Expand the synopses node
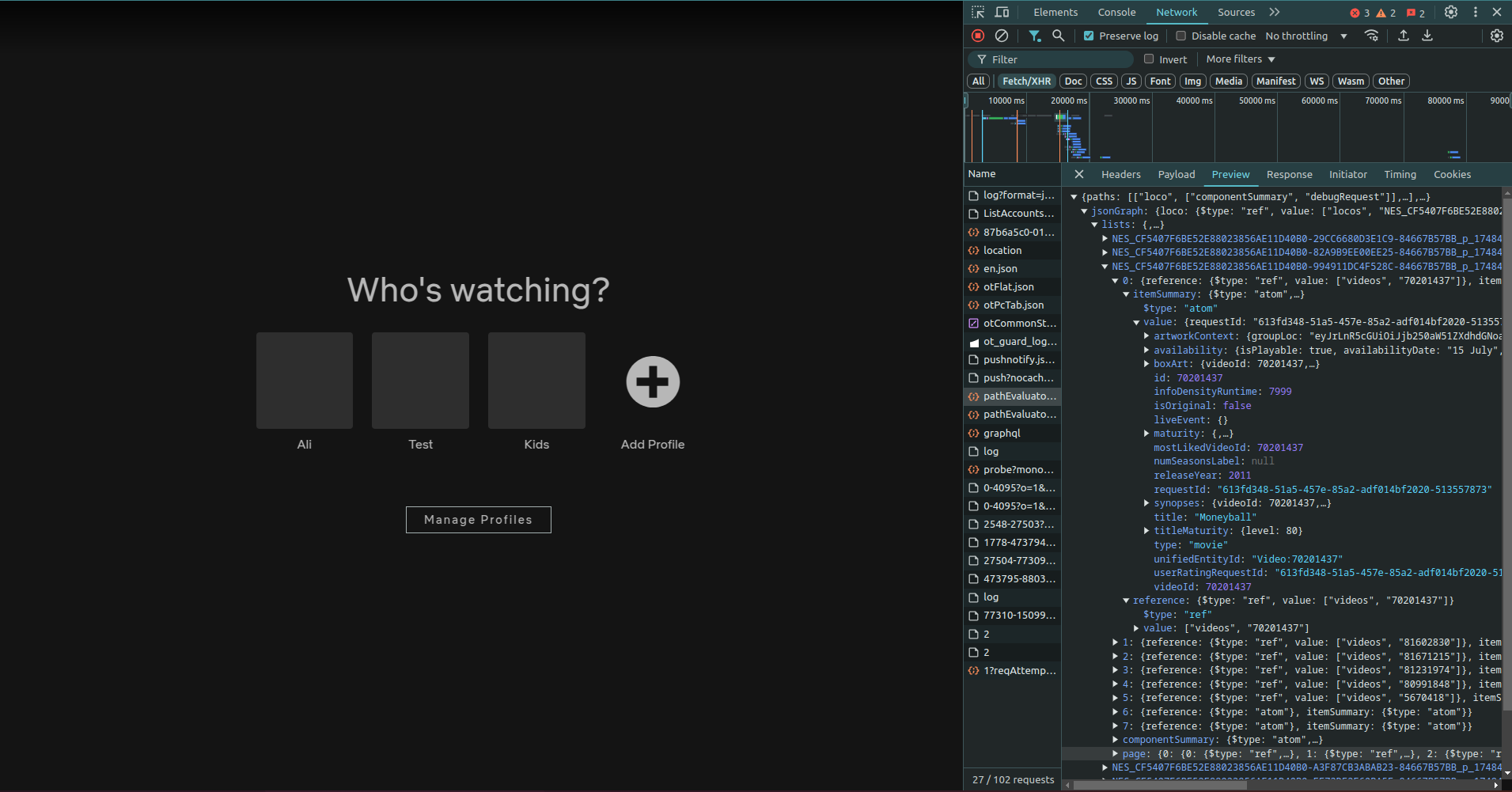Viewport: 1512px width, 792px height. [1146, 503]
